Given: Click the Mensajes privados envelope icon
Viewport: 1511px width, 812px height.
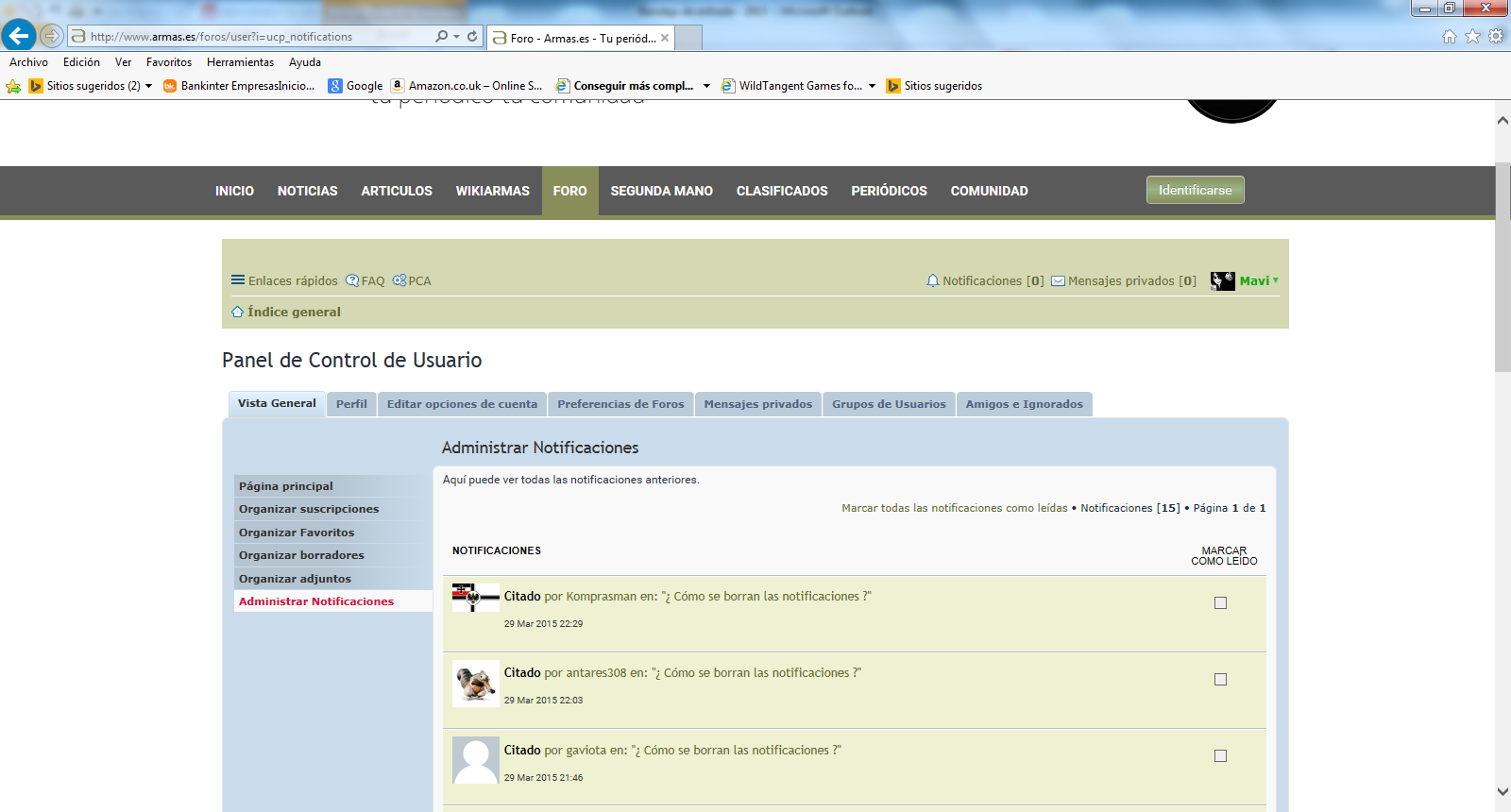Looking at the screenshot, I should pyautogui.click(x=1059, y=281).
